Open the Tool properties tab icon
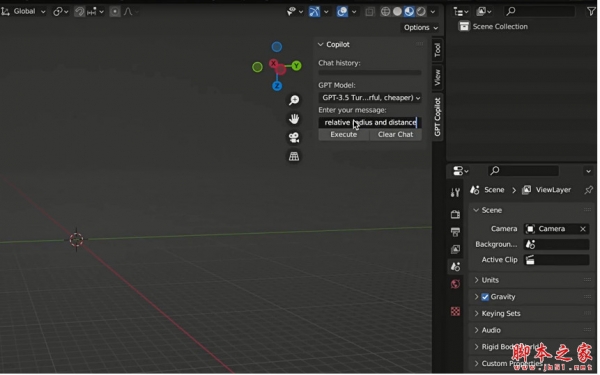Image resolution: width=600 pixels, height=375 pixels. tap(456, 193)
